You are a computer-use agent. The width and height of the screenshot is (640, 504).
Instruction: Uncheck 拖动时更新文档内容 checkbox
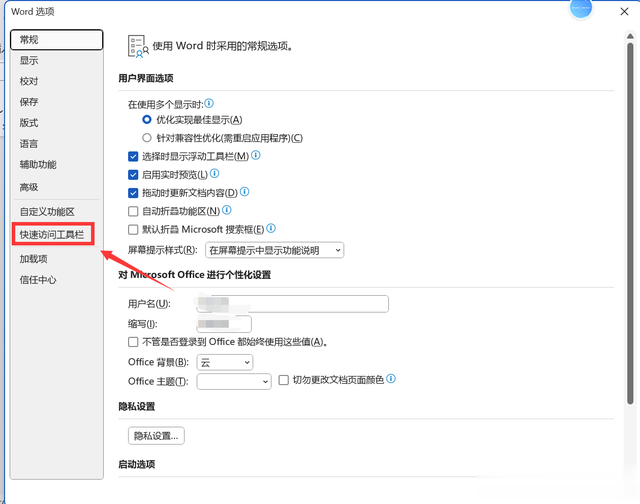click(x=133, y=193)
